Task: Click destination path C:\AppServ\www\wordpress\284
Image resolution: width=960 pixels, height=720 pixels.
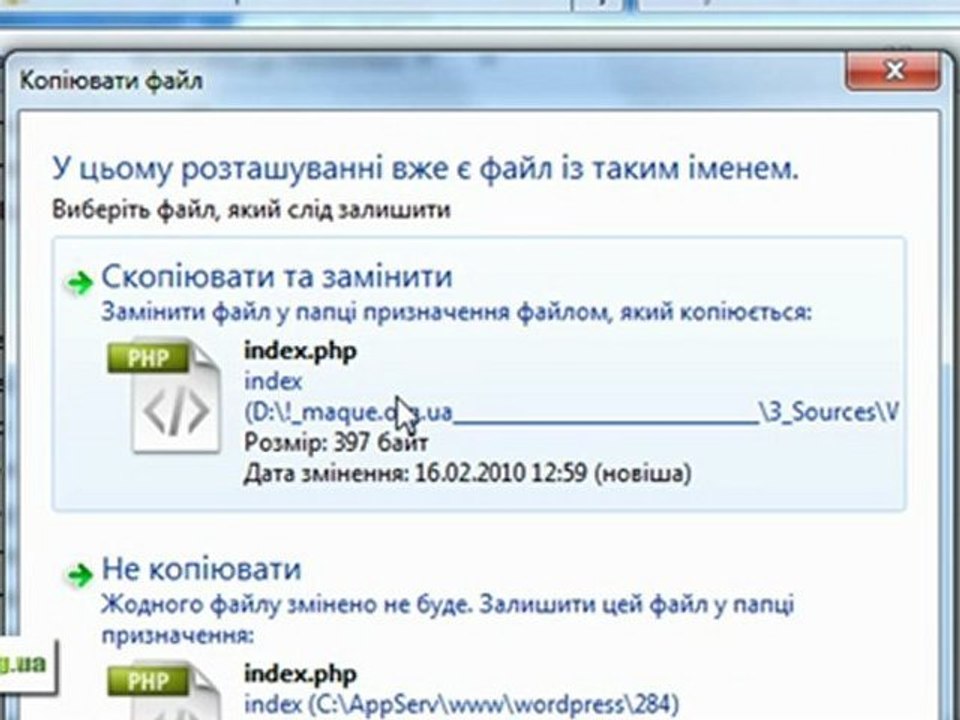Action: pos(461,704)
